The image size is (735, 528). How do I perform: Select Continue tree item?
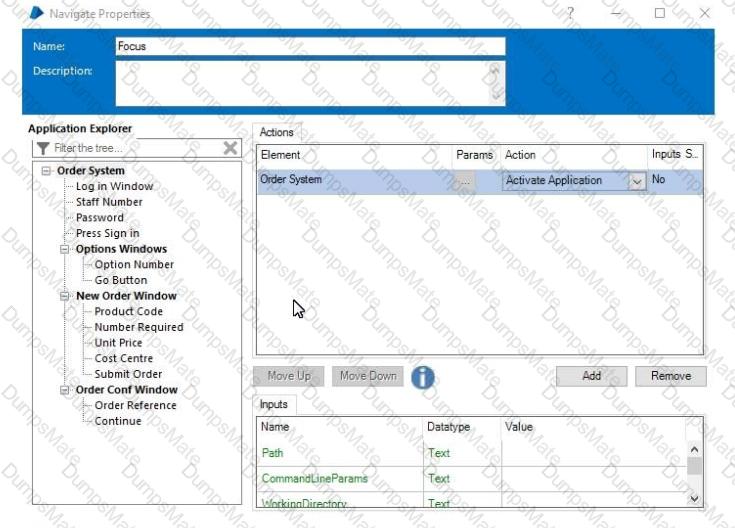(118, 421)
